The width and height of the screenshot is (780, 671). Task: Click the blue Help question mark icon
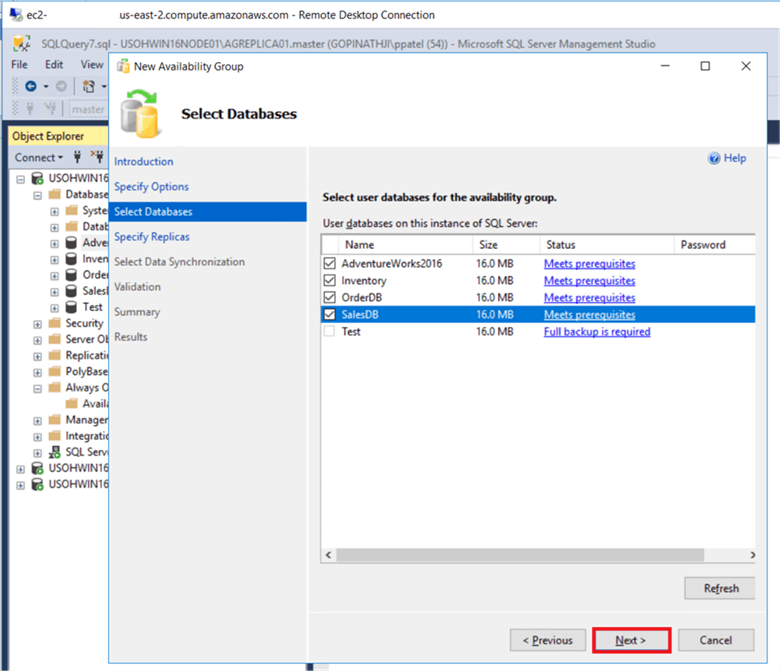(x=714, y=158)
